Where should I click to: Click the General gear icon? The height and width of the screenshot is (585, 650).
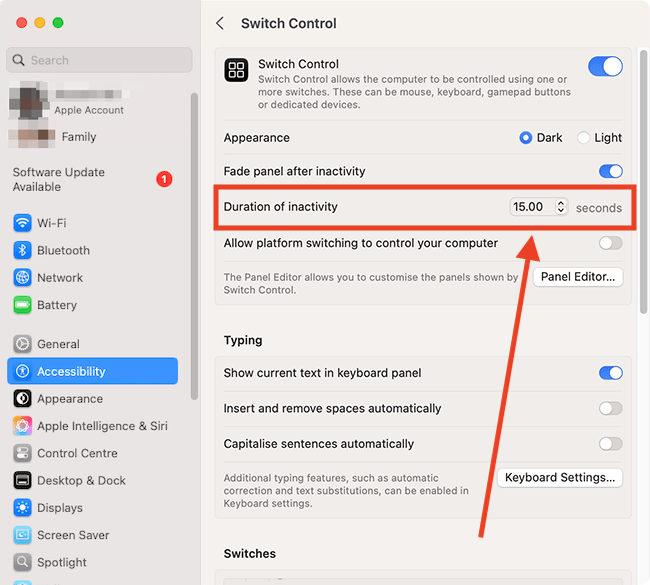[x=22, y=344]
